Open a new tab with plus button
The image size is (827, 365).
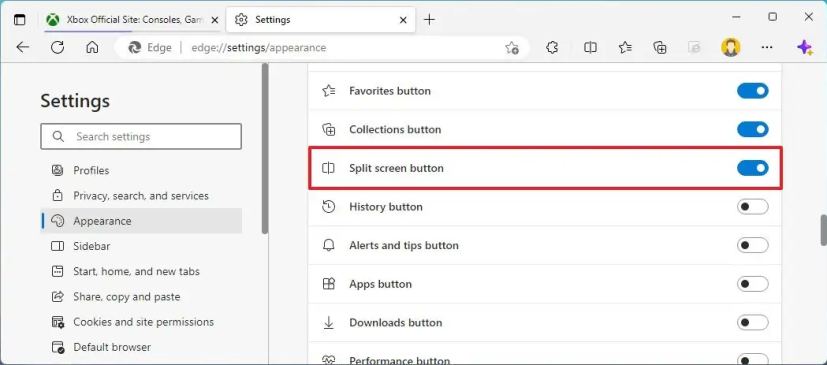pyautogui.click(x=429, y=20)
